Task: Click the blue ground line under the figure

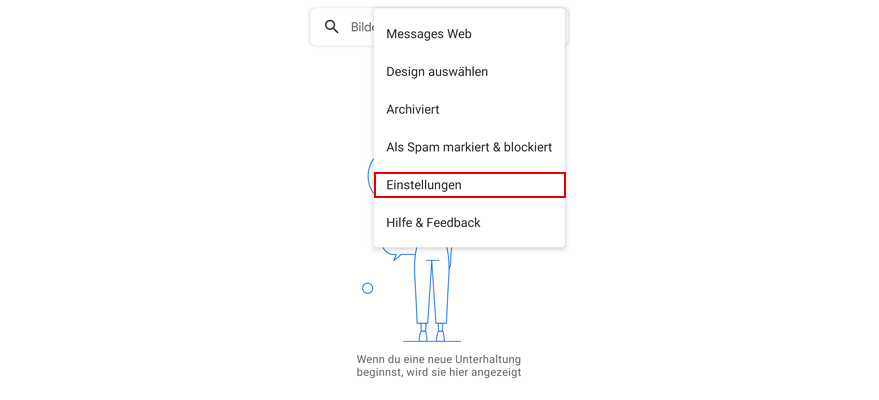Action: tap(432, 341)
